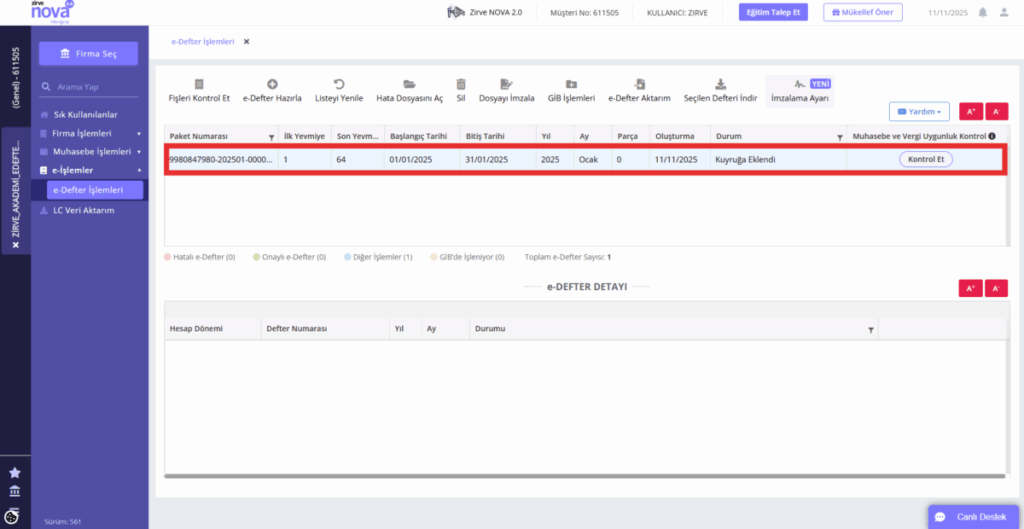The height and width of the screenshot is (529, 1024).
Task: Click the Eğitim Talep Et button
Action: pyautogui.click(x=773, y=12)
